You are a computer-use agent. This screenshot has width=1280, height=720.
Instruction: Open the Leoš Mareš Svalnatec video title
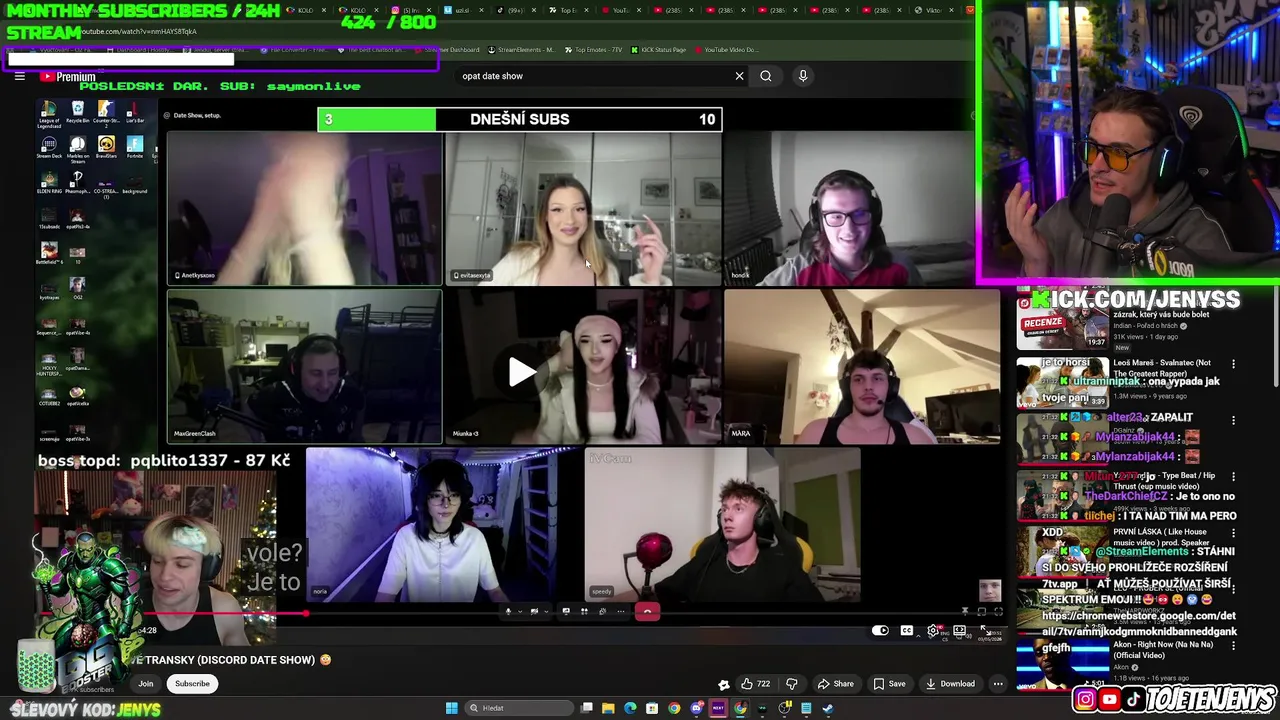(x=1162, y=368)
